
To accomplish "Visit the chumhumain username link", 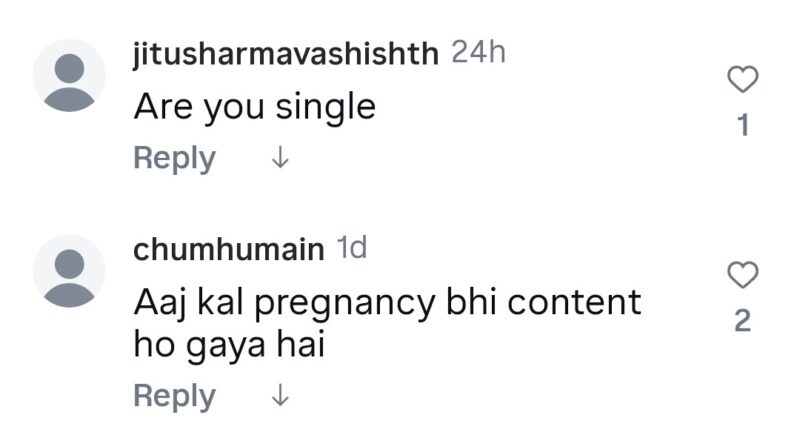I will click(229, 251).
